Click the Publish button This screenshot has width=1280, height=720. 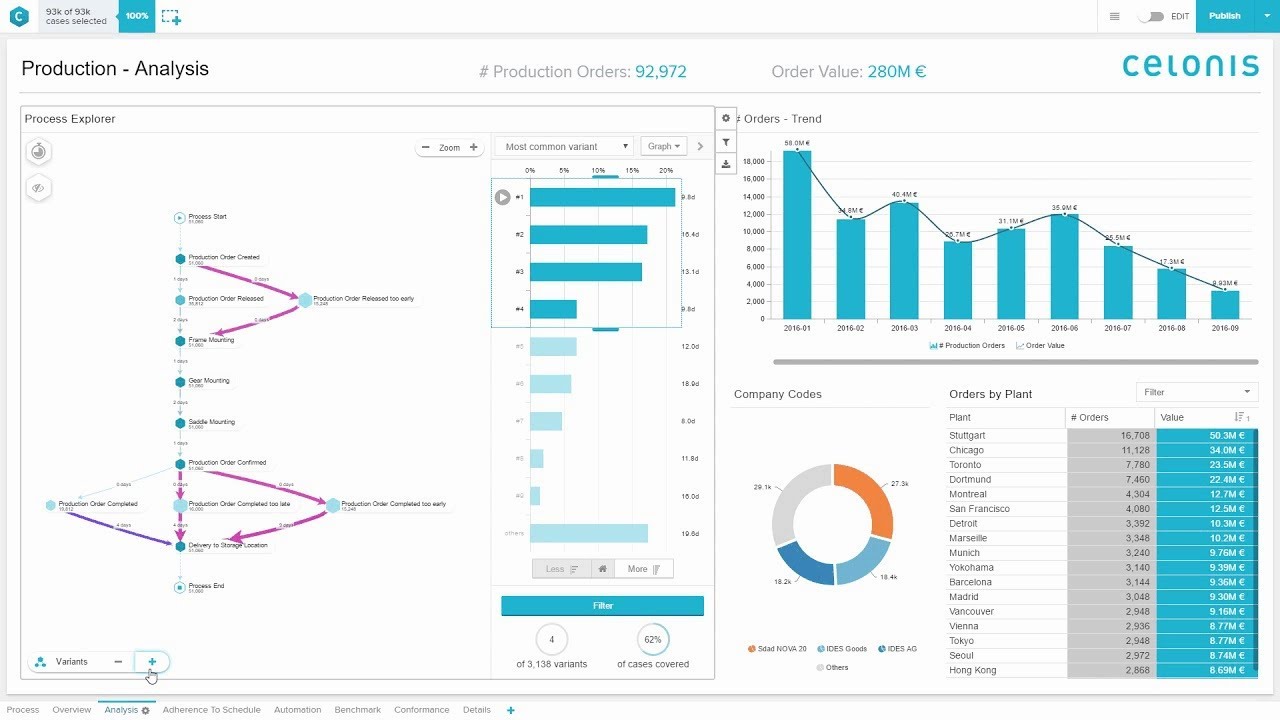point(1225,16)
